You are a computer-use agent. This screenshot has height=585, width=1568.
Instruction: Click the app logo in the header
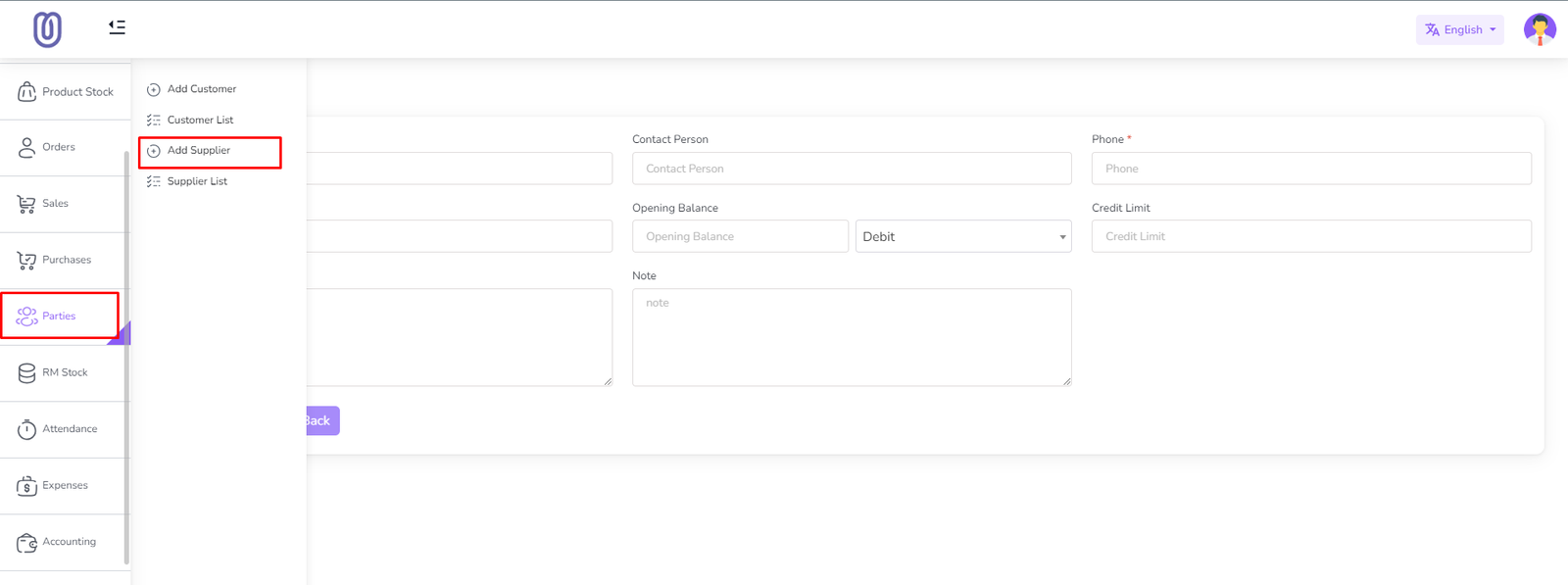[x=47, y=29]
